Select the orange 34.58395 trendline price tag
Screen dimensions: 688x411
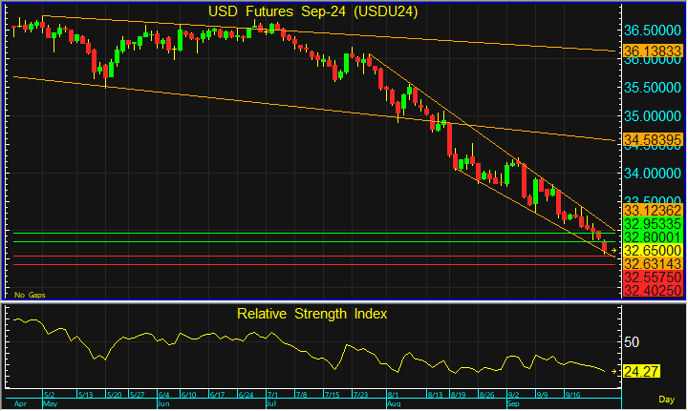click(x=652, y=139)
